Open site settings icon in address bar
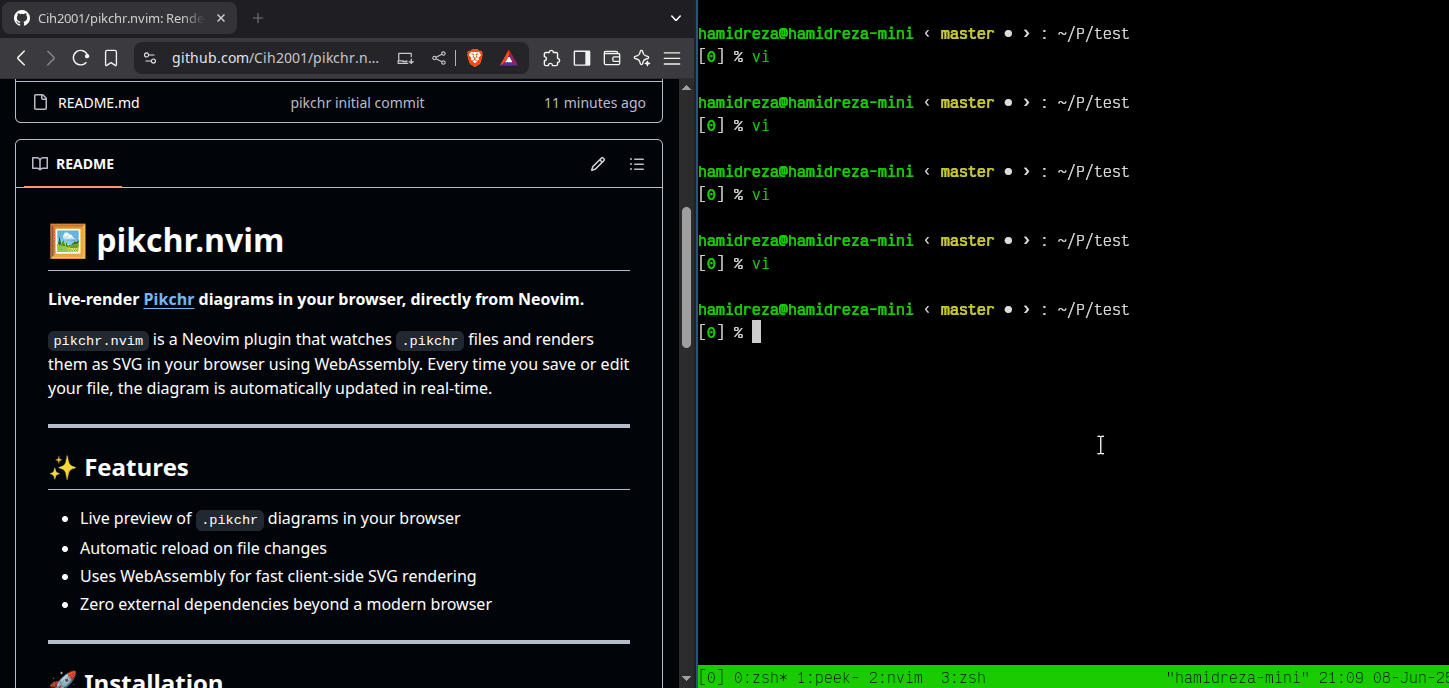The height and width of the screenshot is (688, 1449). click(150, 58)
